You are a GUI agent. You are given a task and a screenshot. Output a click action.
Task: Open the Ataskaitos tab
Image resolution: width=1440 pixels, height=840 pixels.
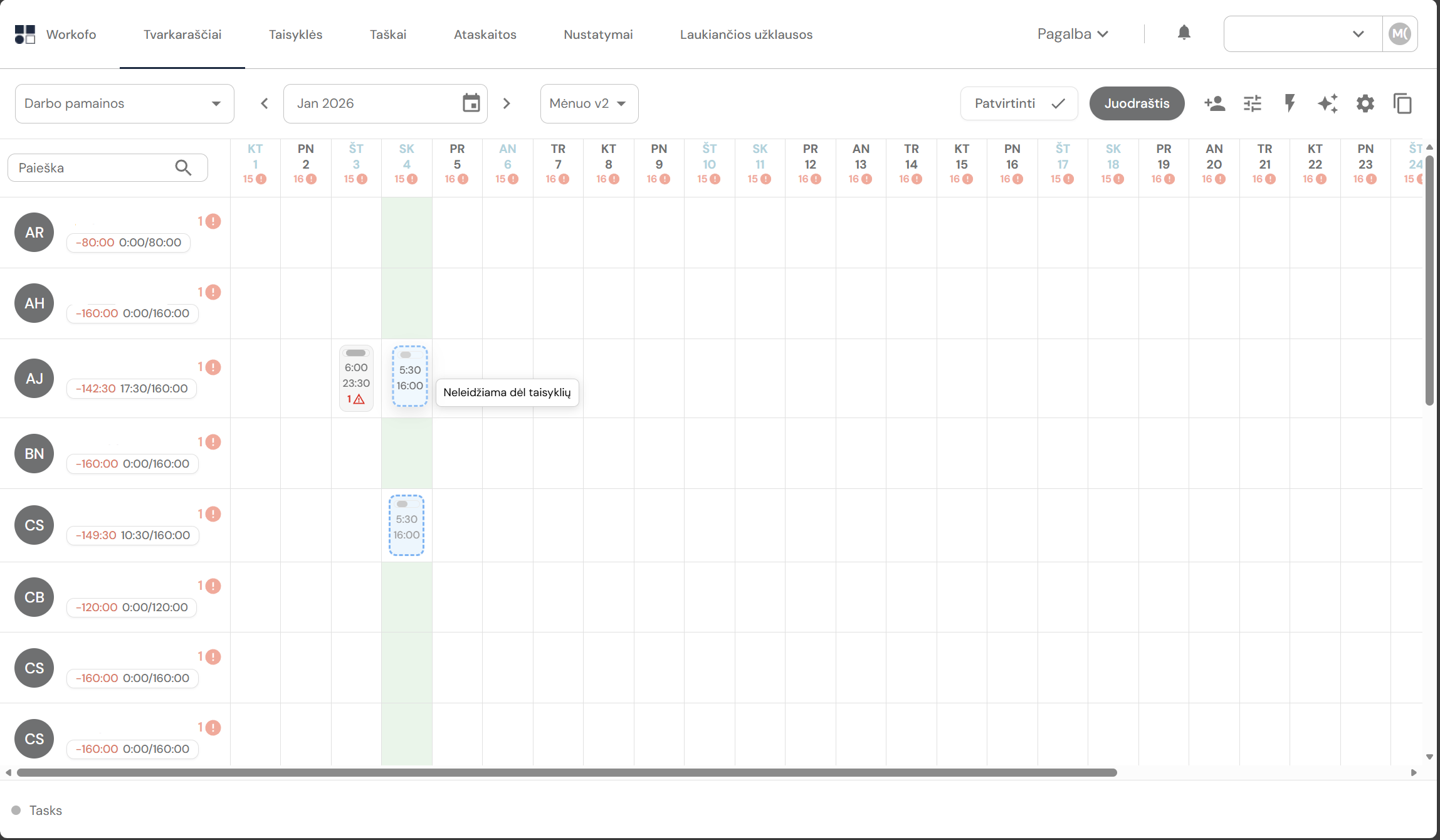point(485,34)
